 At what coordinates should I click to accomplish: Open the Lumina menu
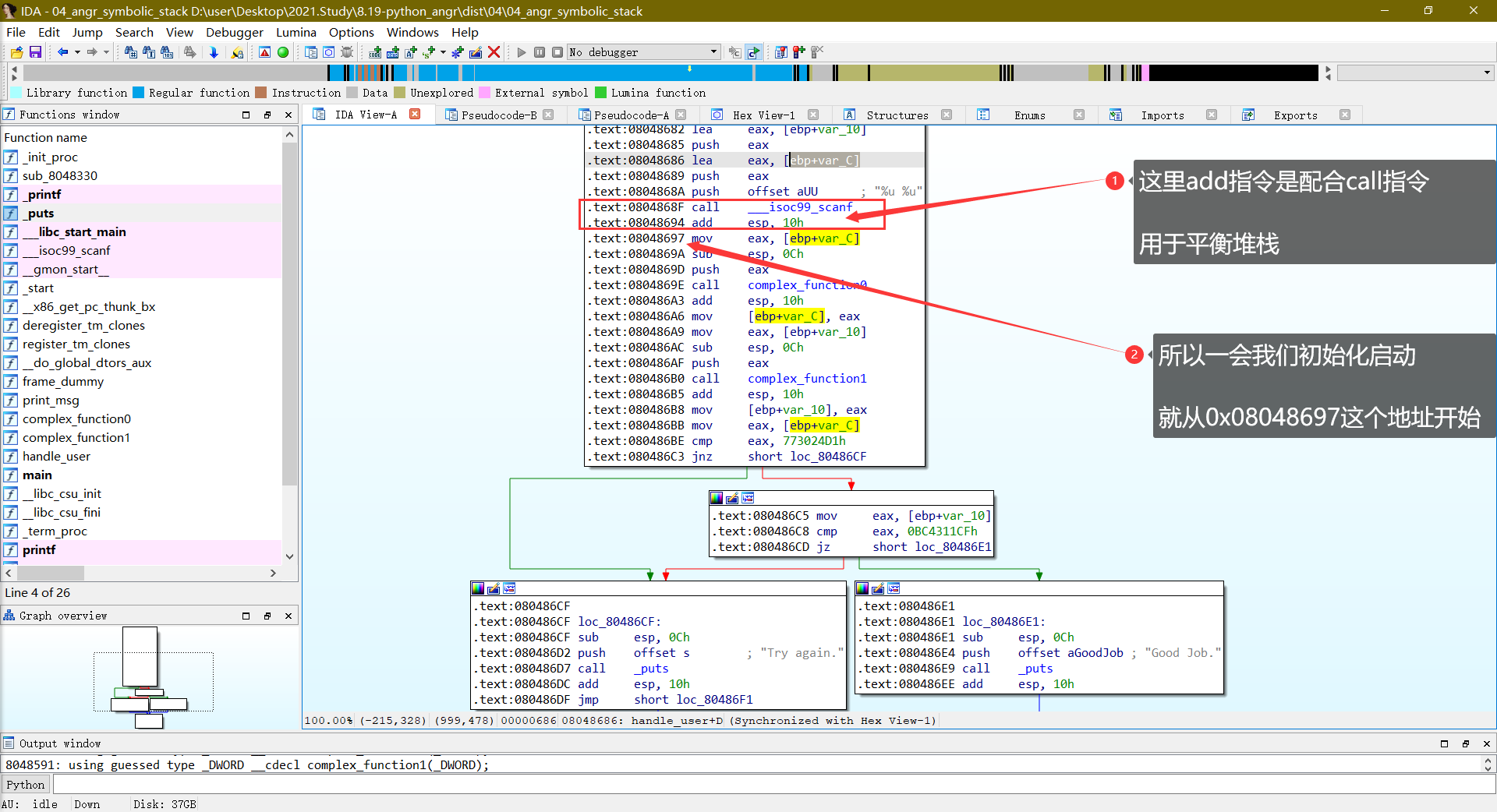click(x=296, y=32)
